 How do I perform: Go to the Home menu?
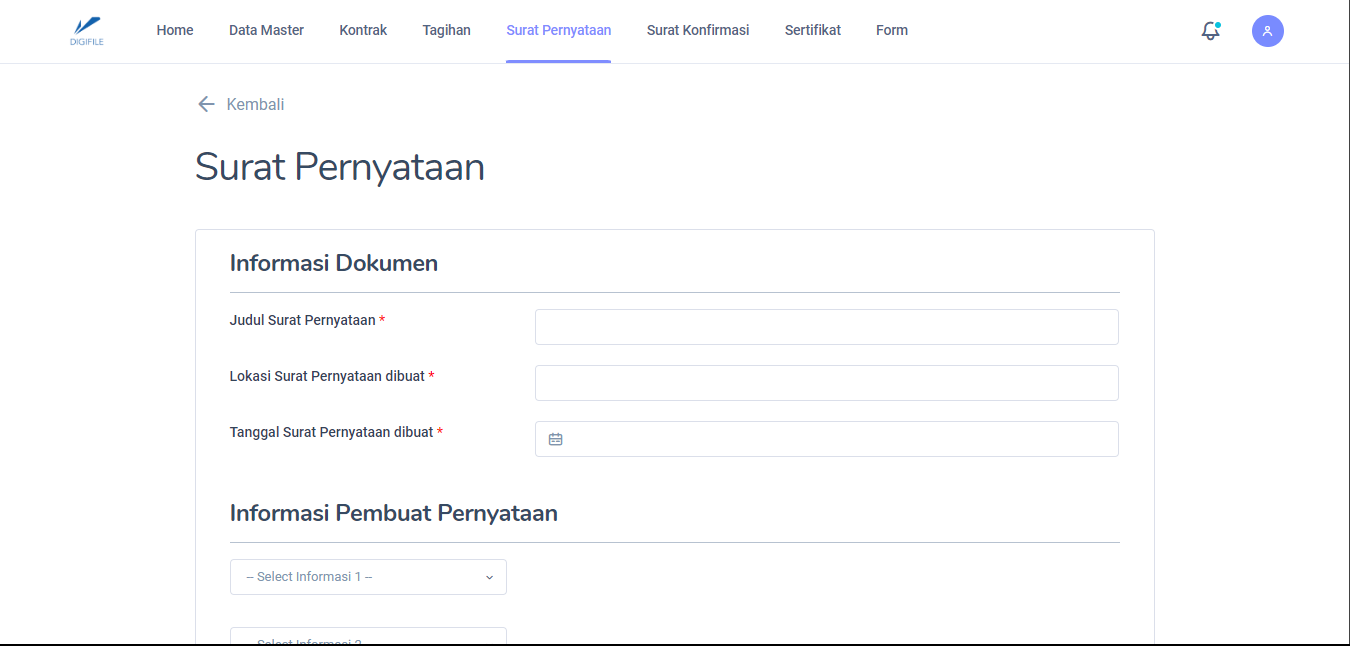(x=175, y=30)
